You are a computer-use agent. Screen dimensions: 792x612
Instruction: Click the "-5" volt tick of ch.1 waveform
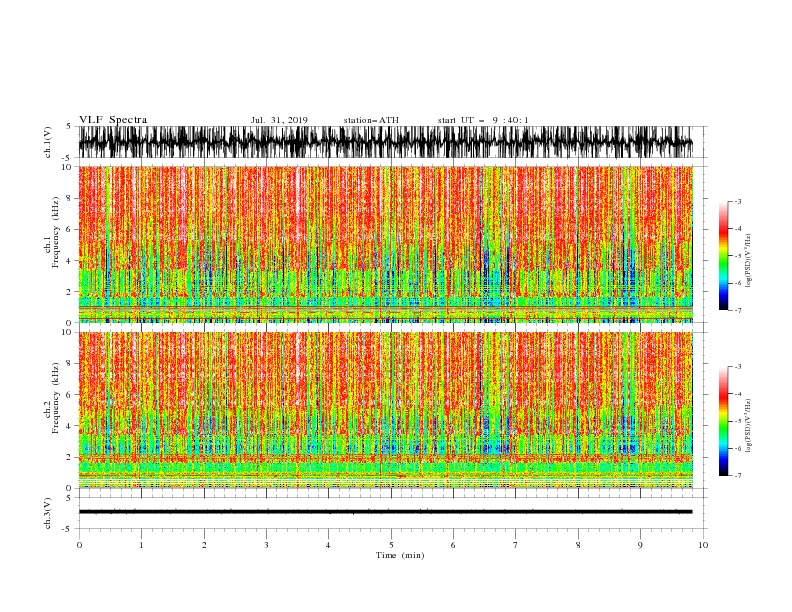click(x=68, y=158)
